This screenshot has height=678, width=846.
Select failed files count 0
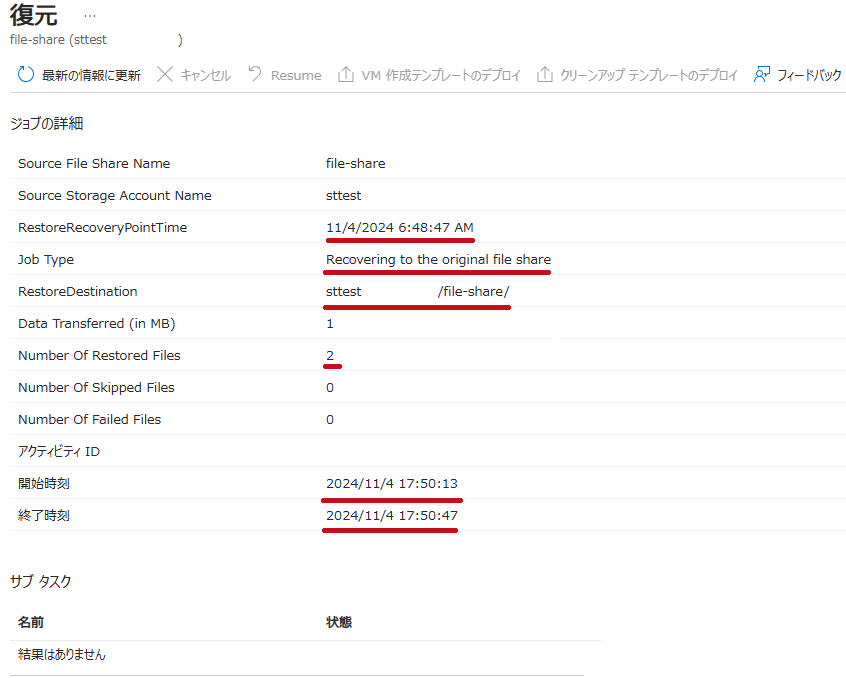tap(330, 420)
